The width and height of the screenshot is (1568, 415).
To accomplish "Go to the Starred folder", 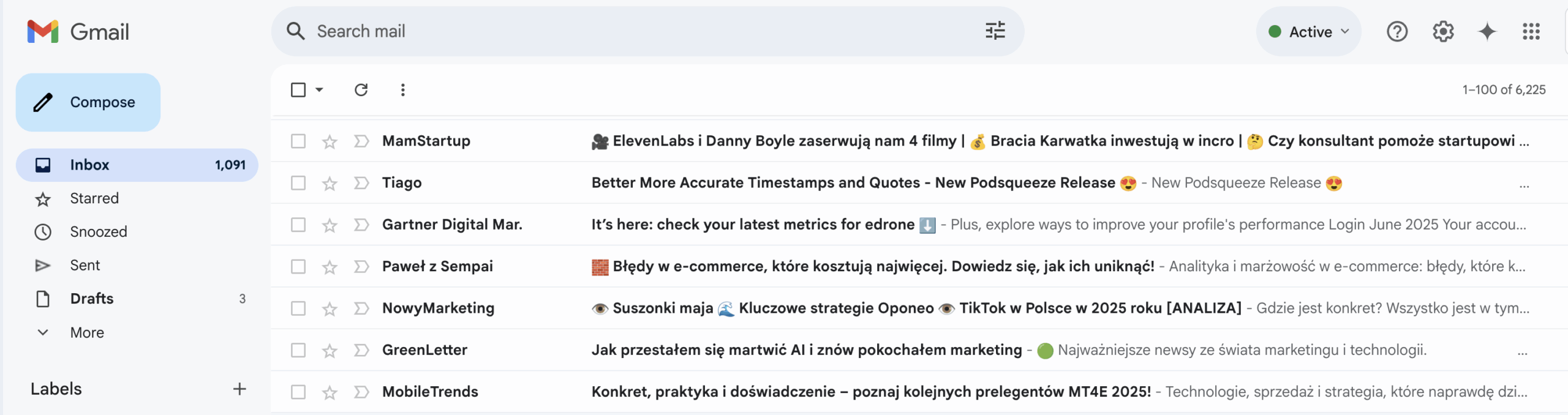I will [x=94, y=198].
